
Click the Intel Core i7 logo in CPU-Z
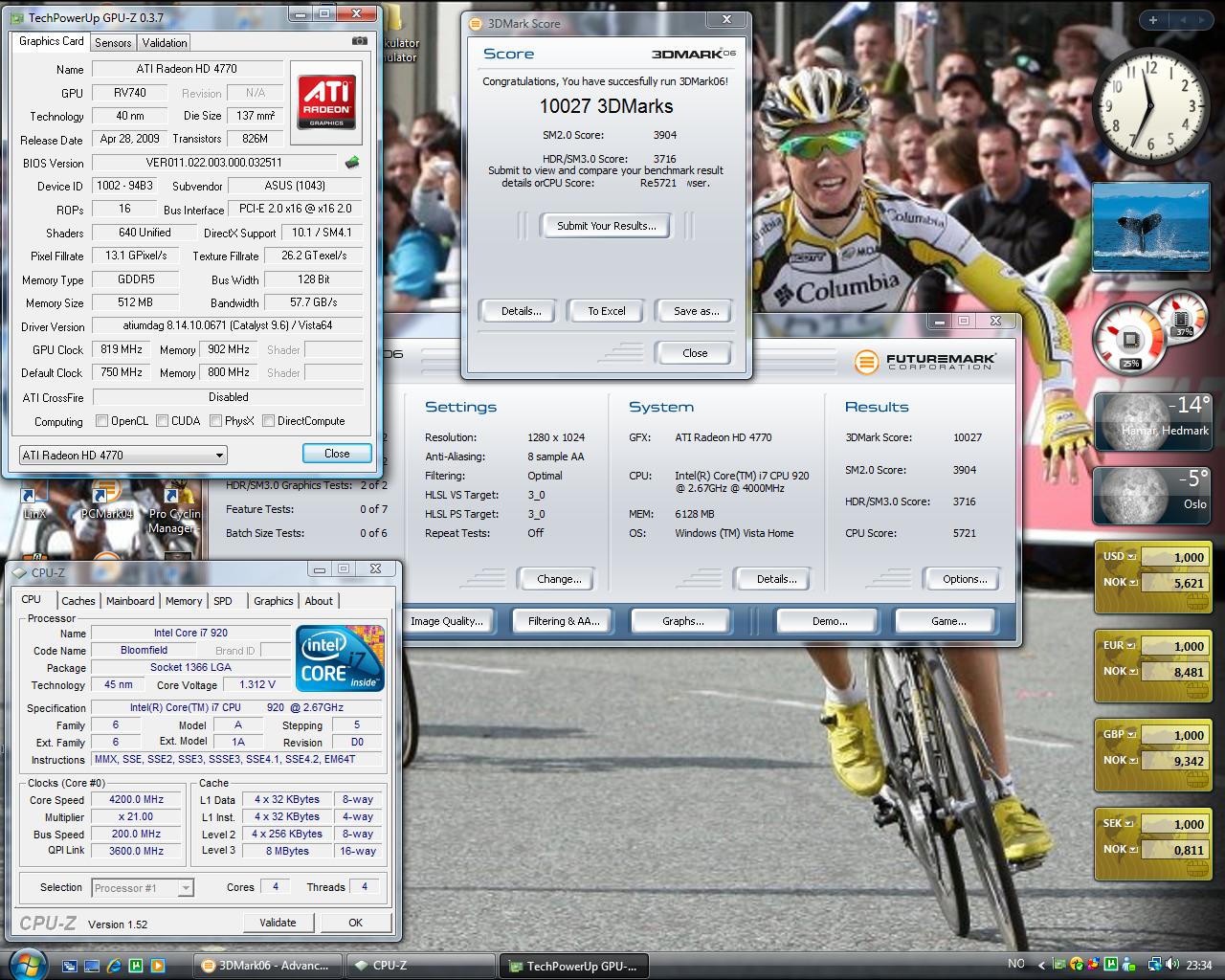[340, 658]
